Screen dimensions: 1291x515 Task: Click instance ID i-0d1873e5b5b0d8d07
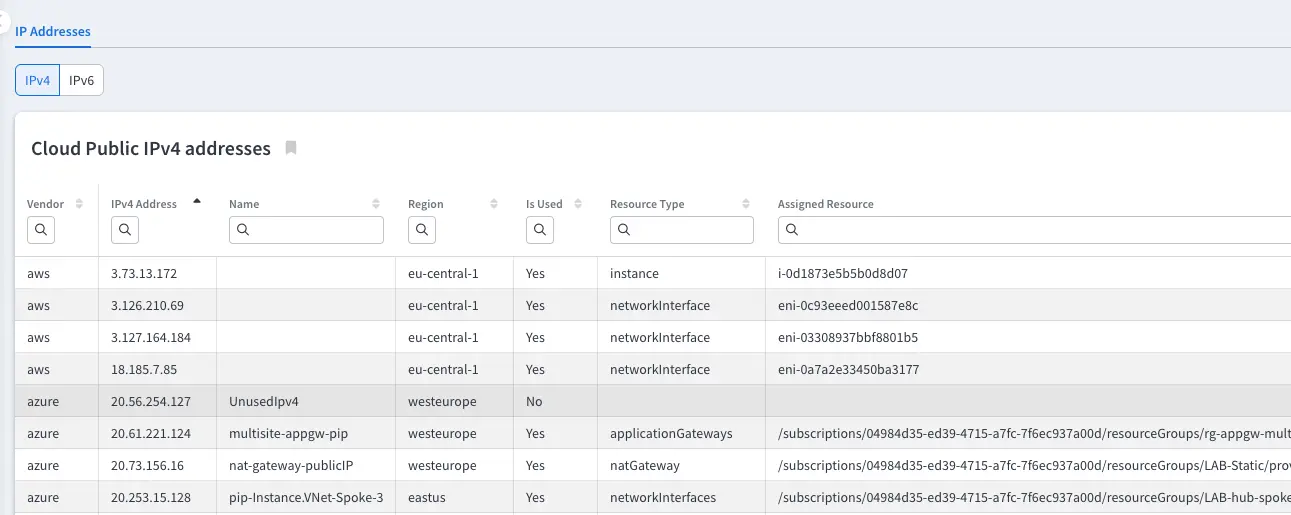click(842, 273)
